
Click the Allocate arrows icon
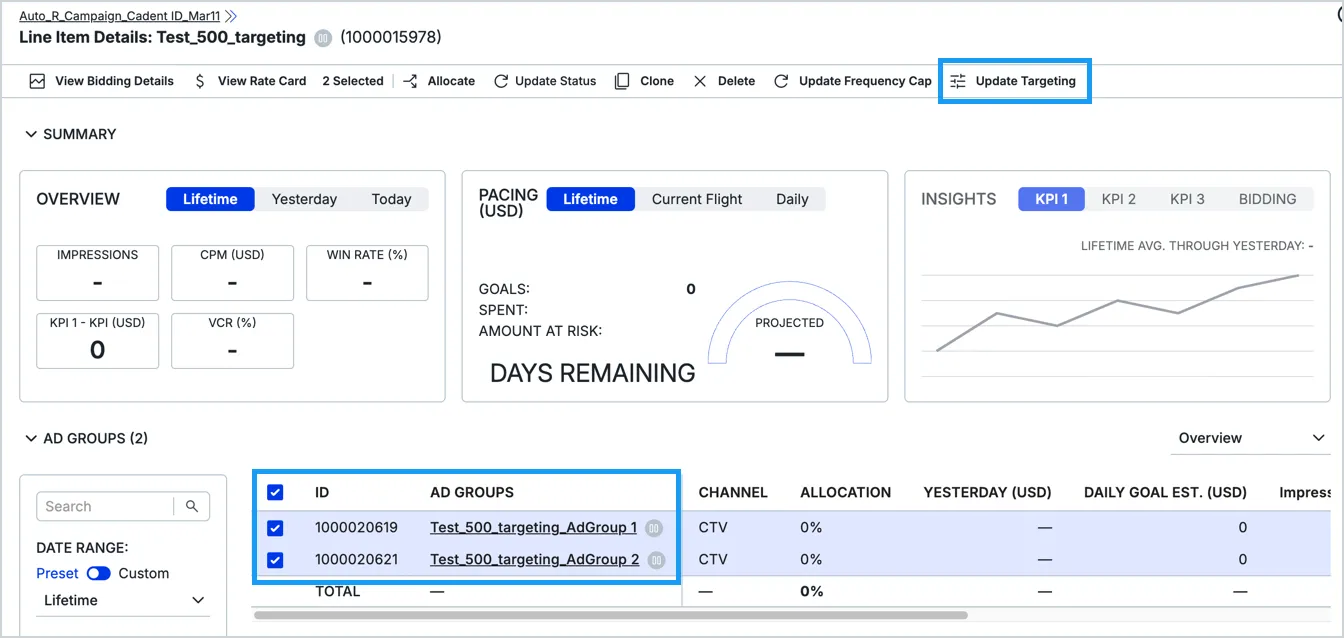pyautogui.click(x=410, y=81)
